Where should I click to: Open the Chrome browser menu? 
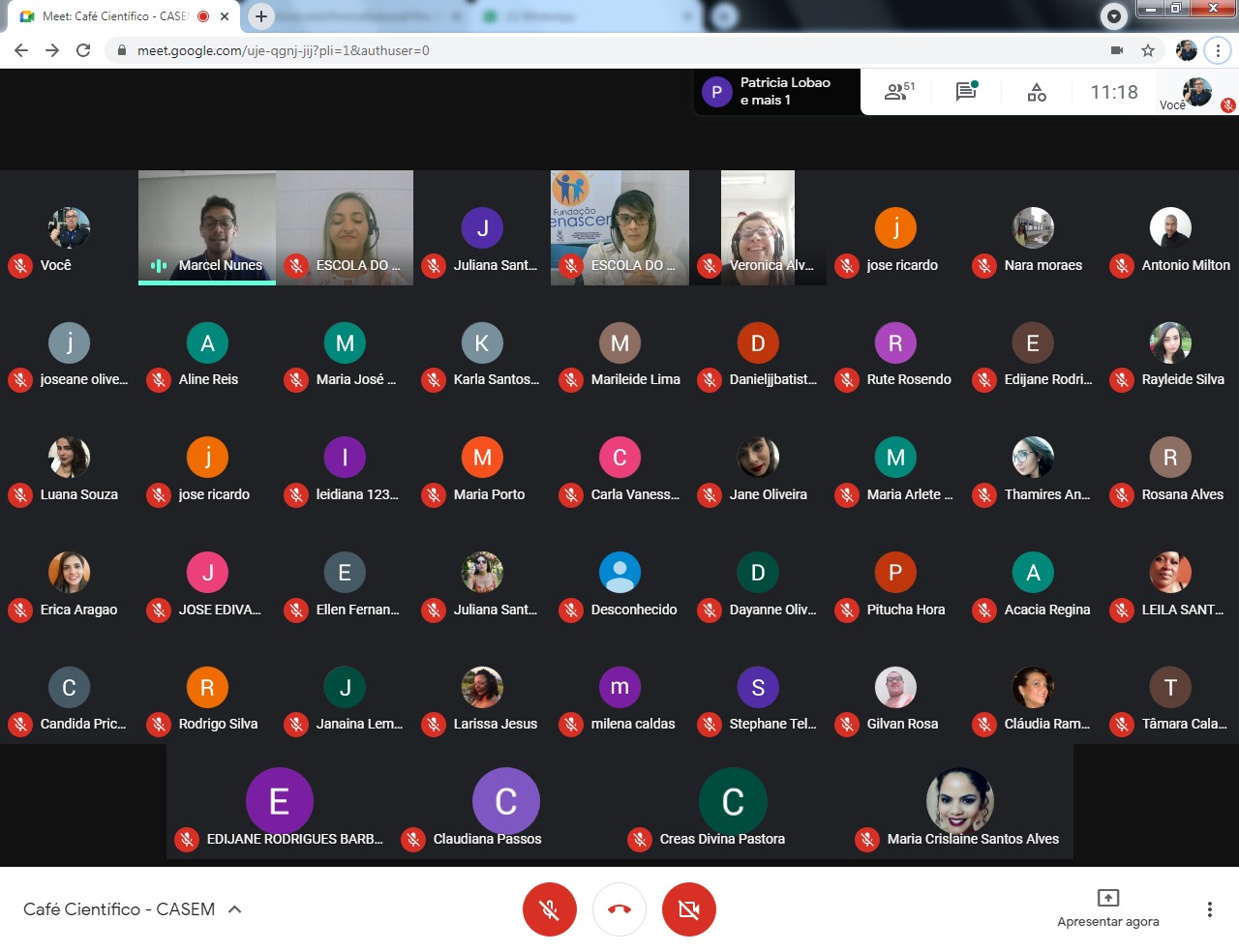1218,50
